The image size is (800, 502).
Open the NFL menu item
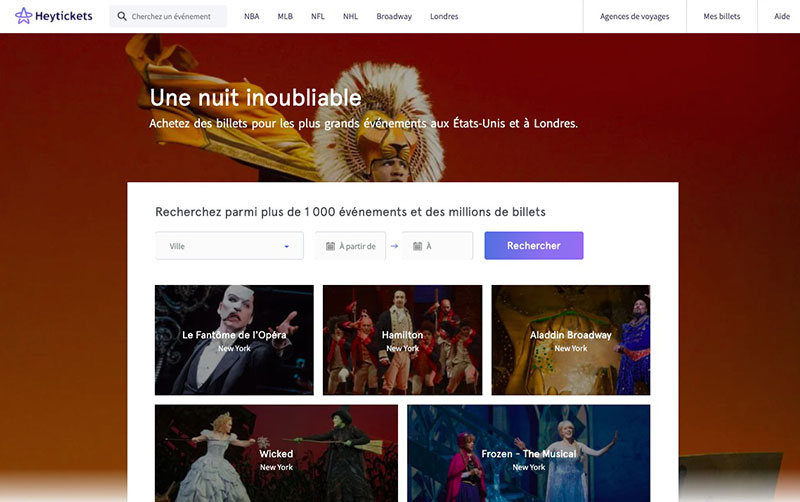click(318, 16)
